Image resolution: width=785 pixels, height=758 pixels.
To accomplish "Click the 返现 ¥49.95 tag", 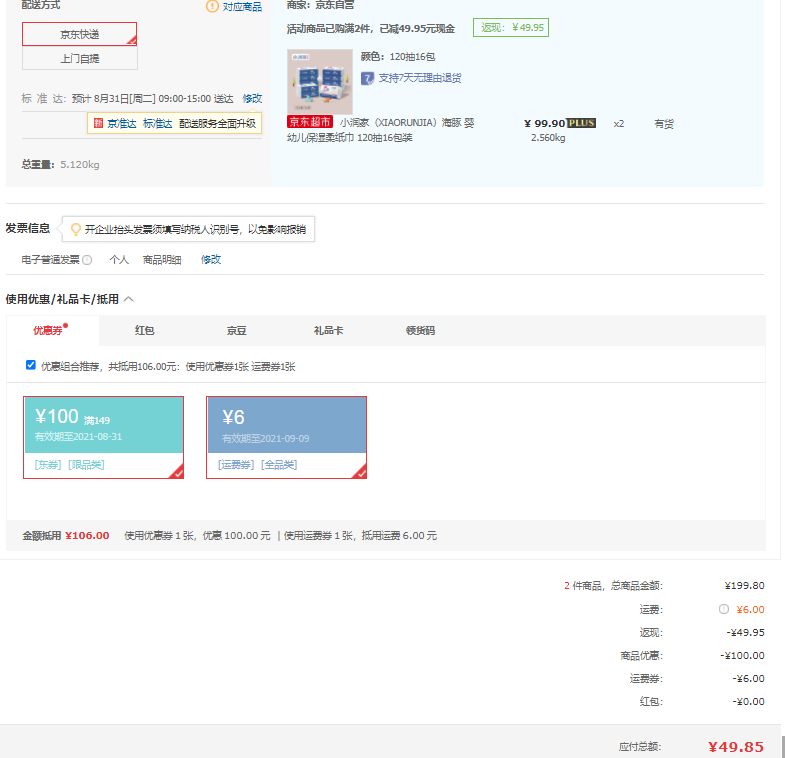I will [511, 28].
